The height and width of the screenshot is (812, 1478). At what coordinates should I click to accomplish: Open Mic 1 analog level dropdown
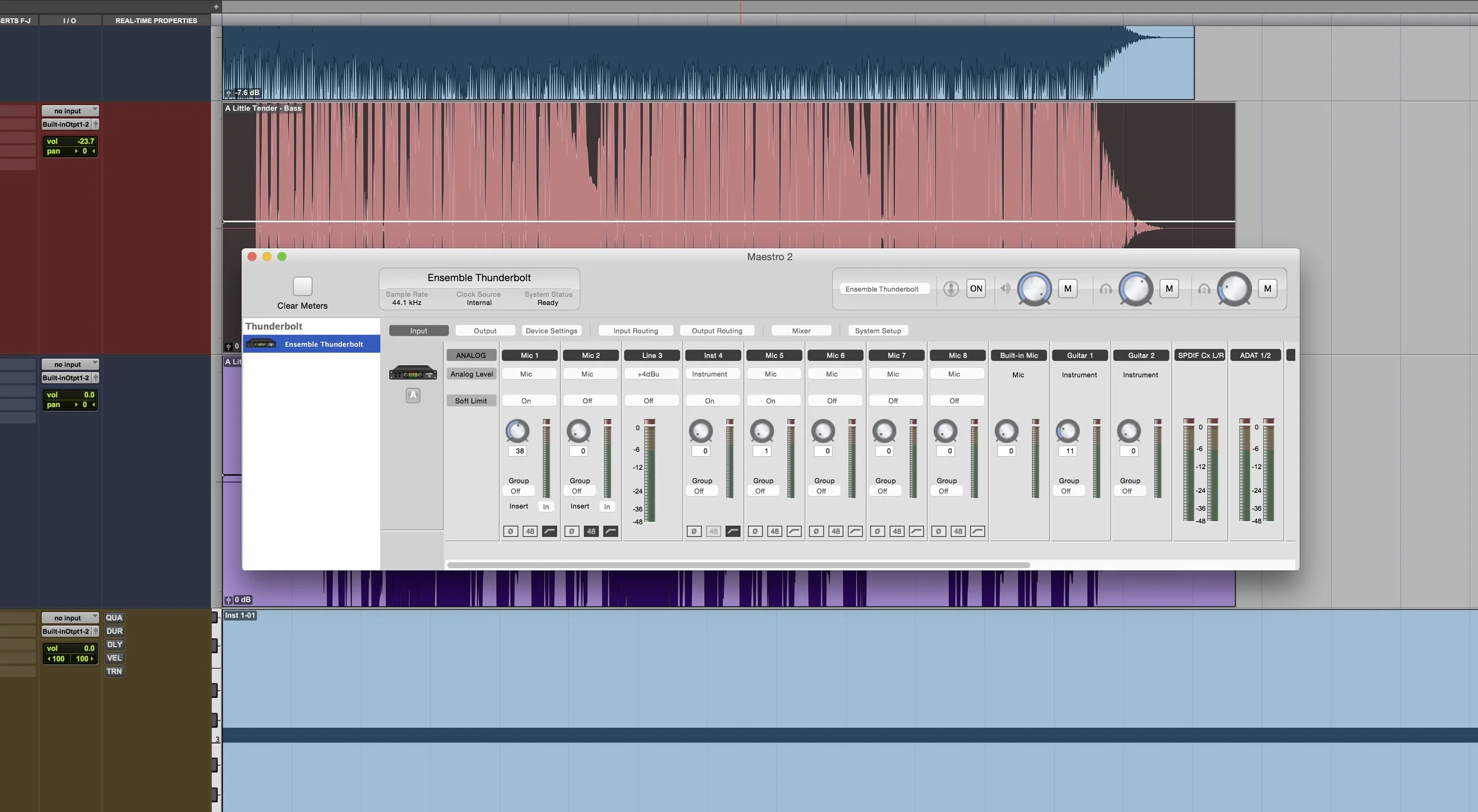coord(529,374)
